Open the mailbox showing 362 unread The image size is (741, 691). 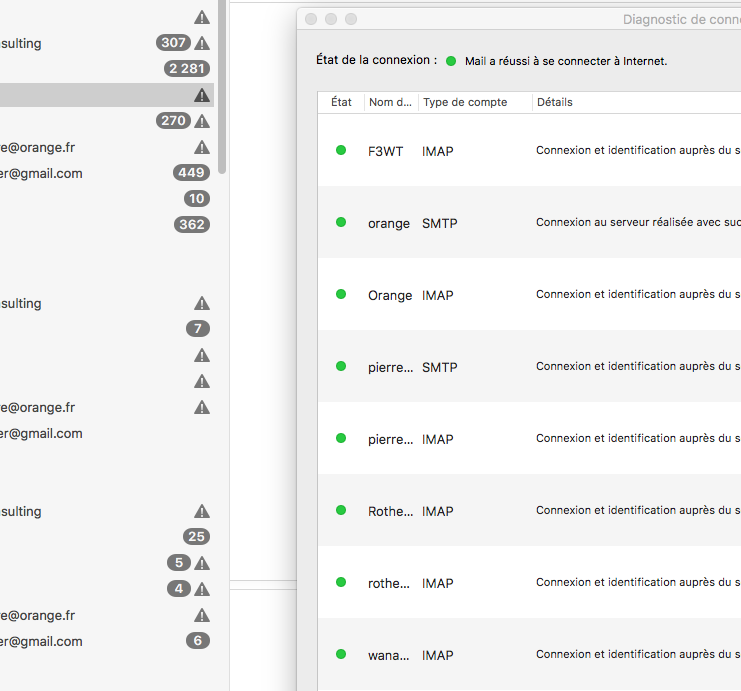click(100, 225)
